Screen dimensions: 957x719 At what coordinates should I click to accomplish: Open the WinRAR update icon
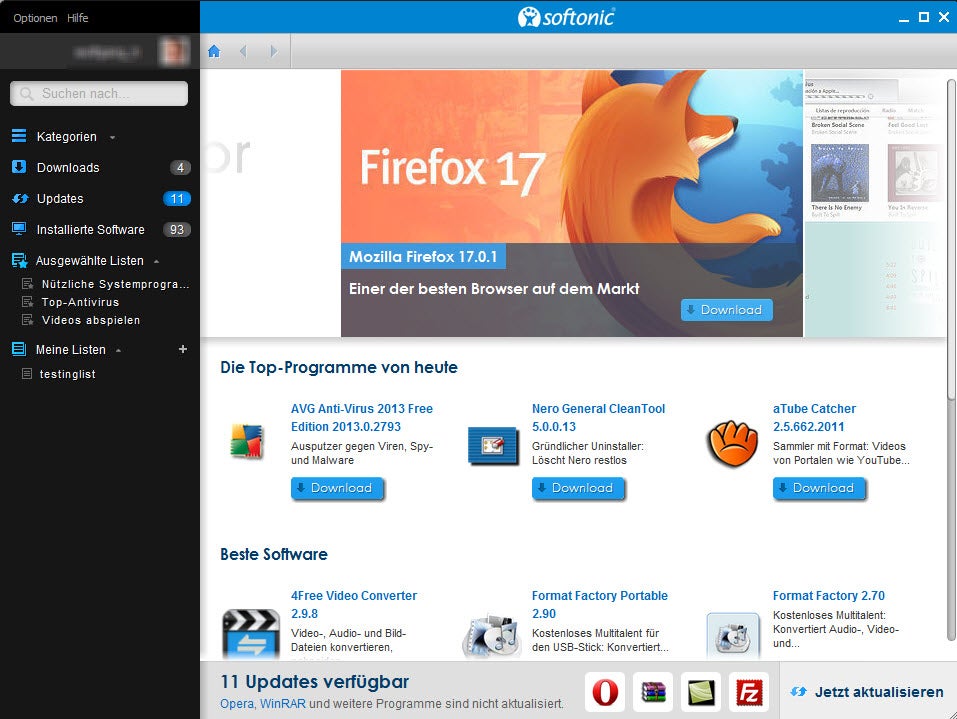654,691
